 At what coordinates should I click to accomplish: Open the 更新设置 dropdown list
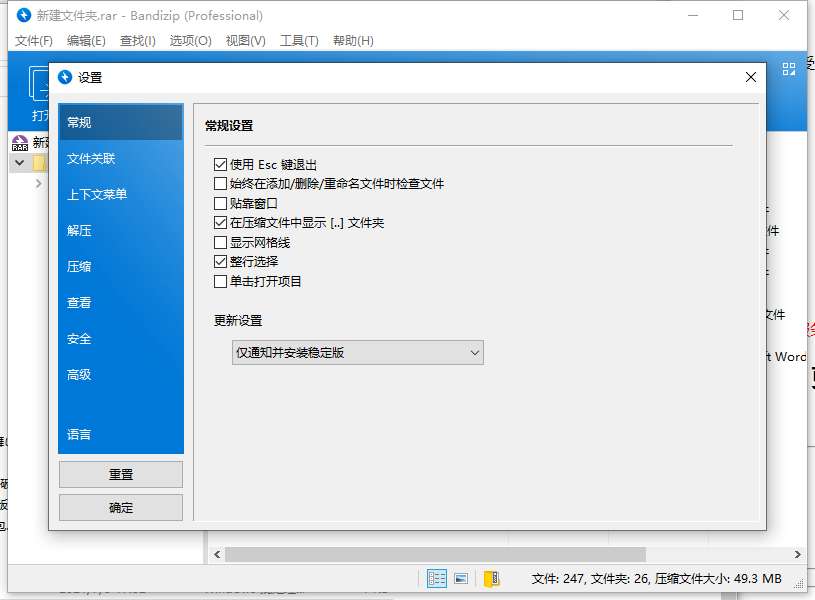358,353
